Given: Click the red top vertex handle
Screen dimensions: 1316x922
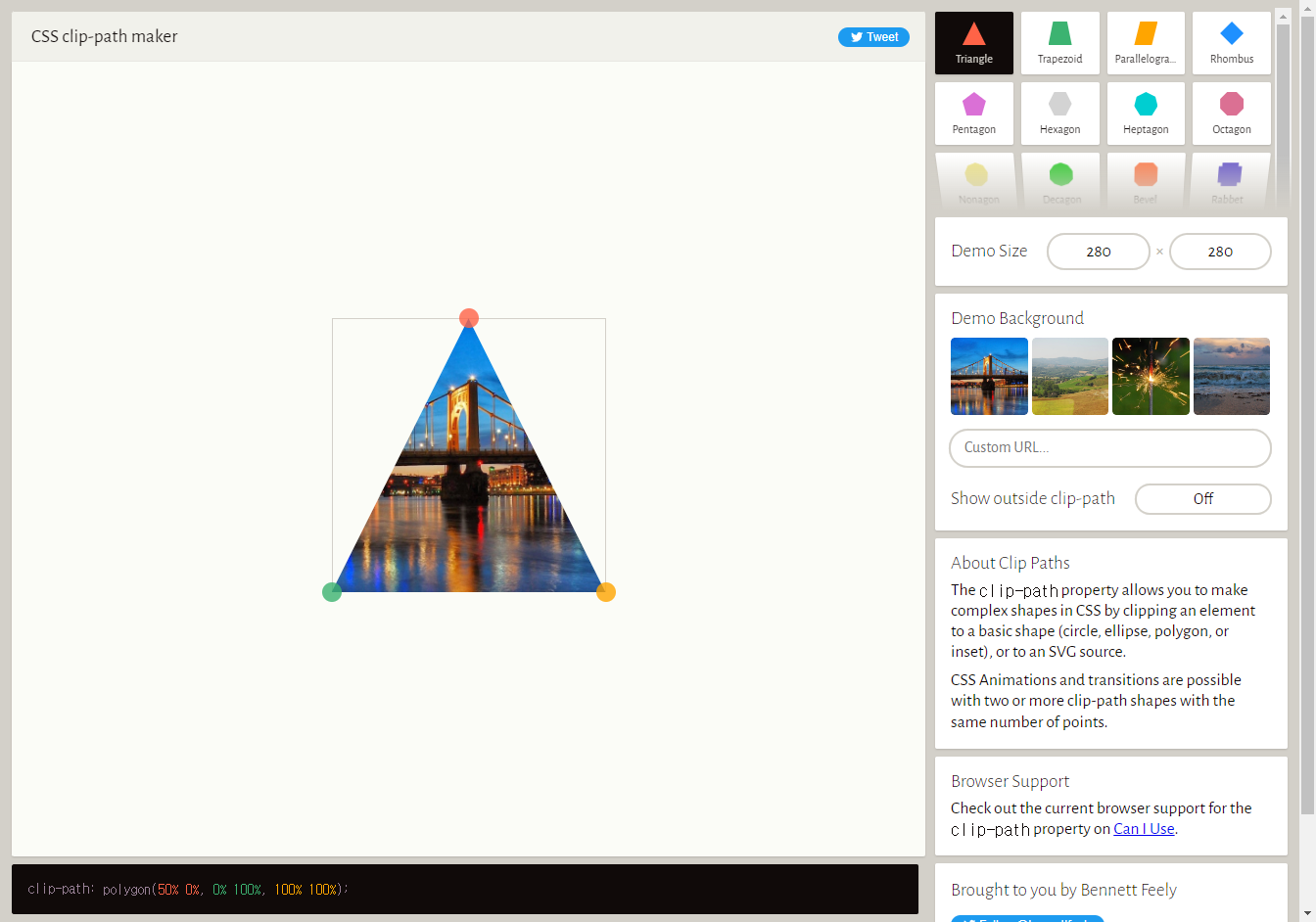Looking at the screenshot, I should click(x=469, y=318).
